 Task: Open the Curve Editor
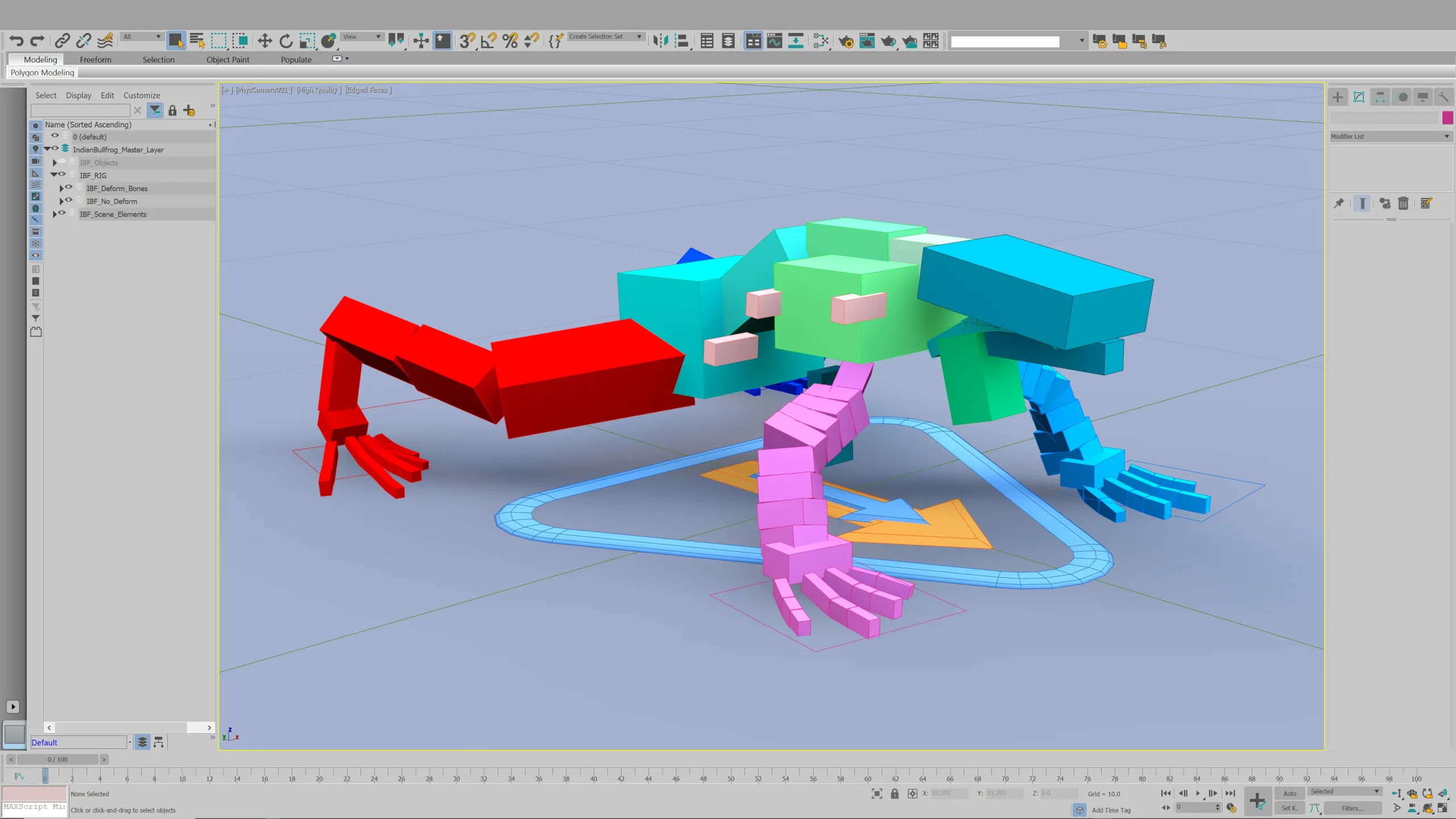[x=775, y=40]
